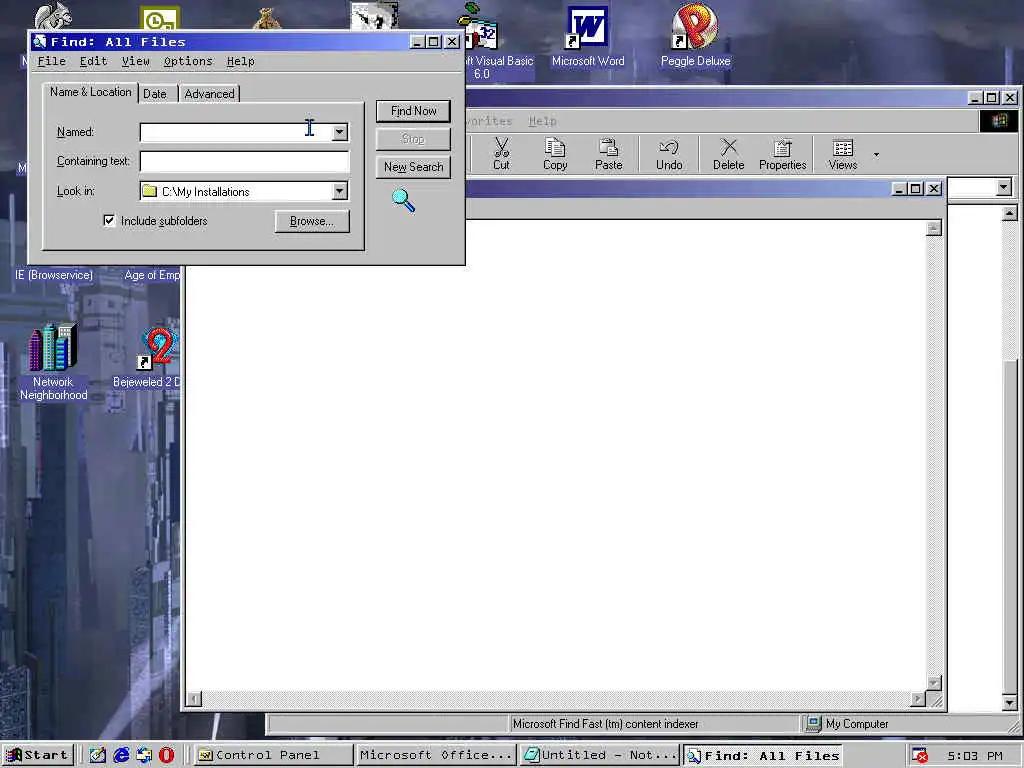The width and height of the screenshot is (1024, 768).
Task: Click the Views toolbar icon
Action: (842, 154)
